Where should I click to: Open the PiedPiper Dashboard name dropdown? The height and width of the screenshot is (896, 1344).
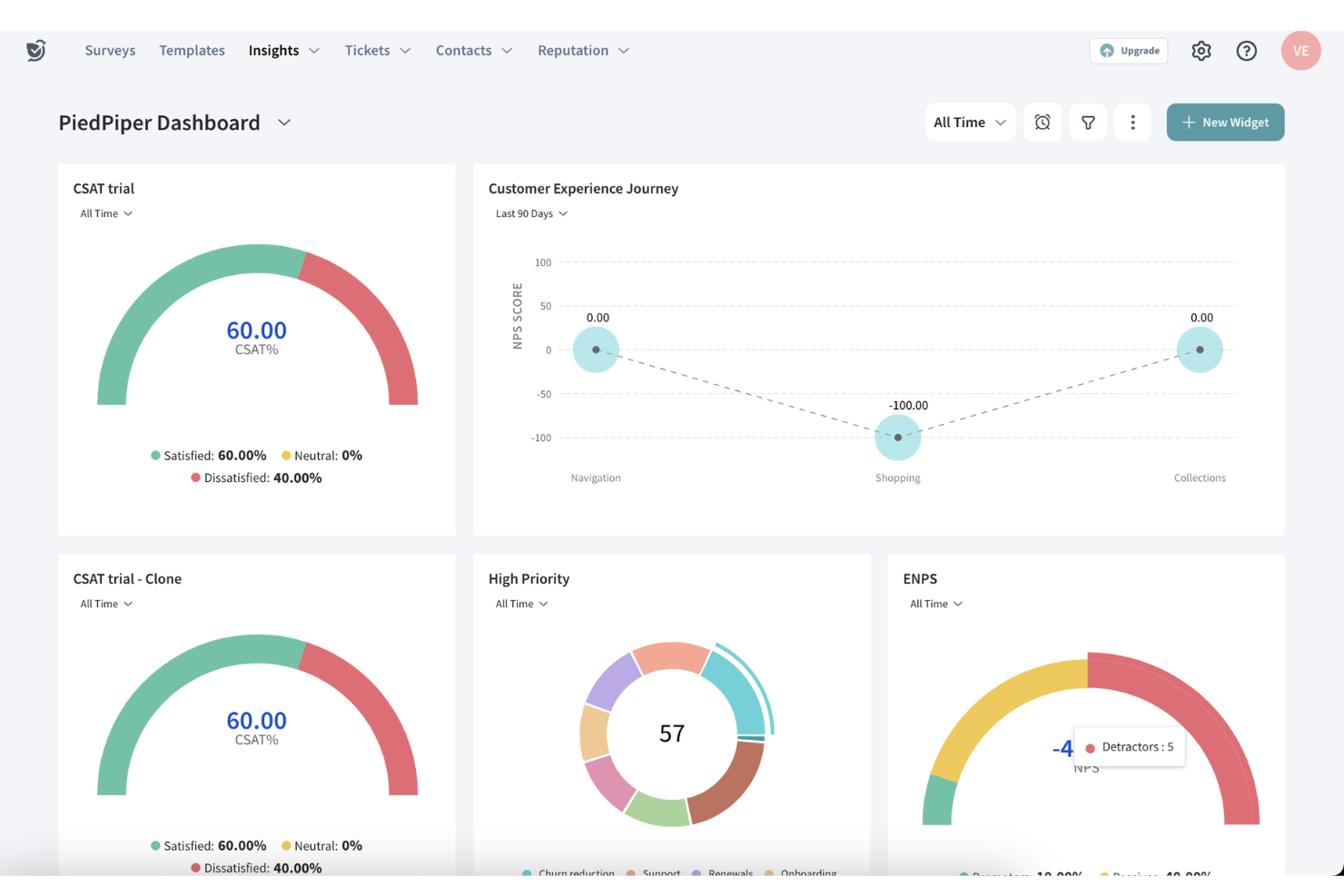point(283,122)
